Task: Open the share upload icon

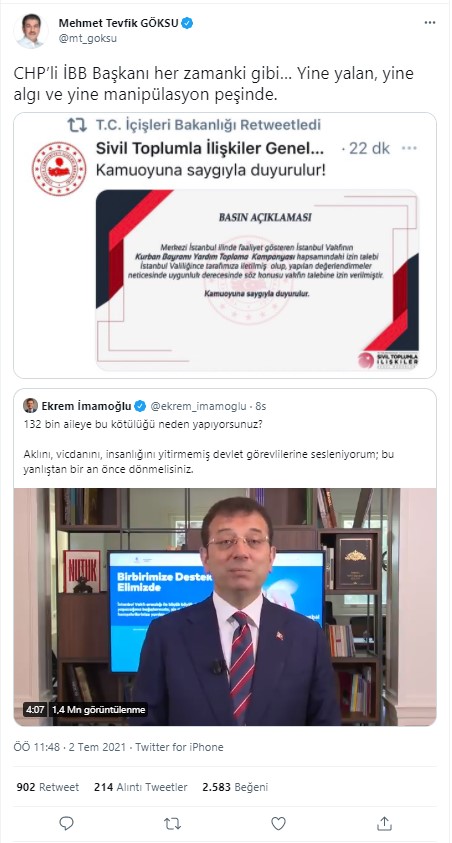Action: point(384,823)
